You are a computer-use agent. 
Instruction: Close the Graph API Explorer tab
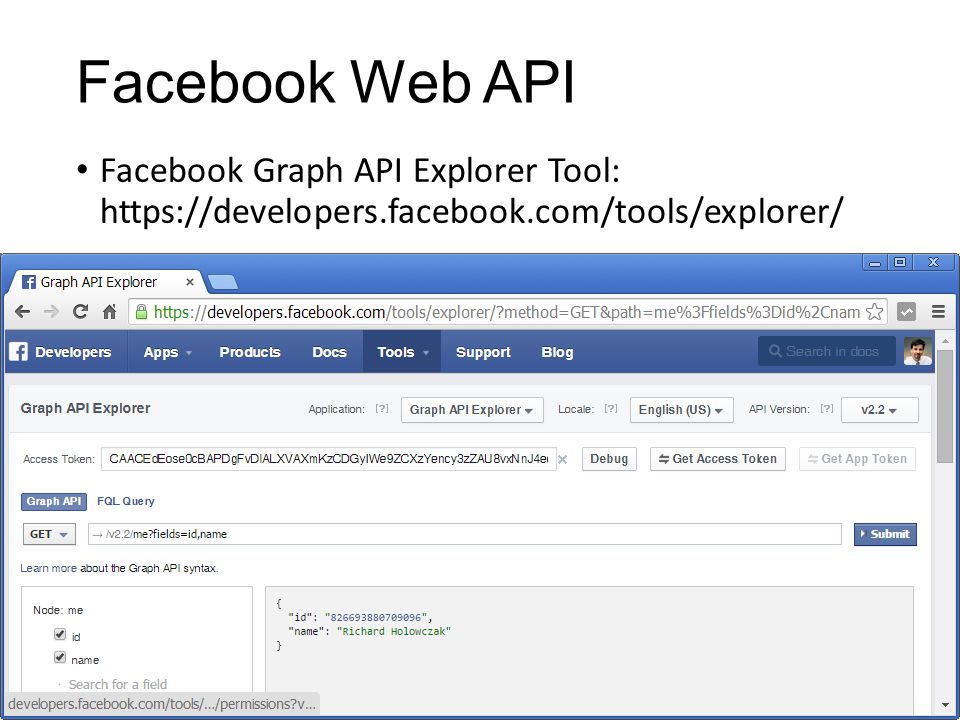tap(190, 282)
